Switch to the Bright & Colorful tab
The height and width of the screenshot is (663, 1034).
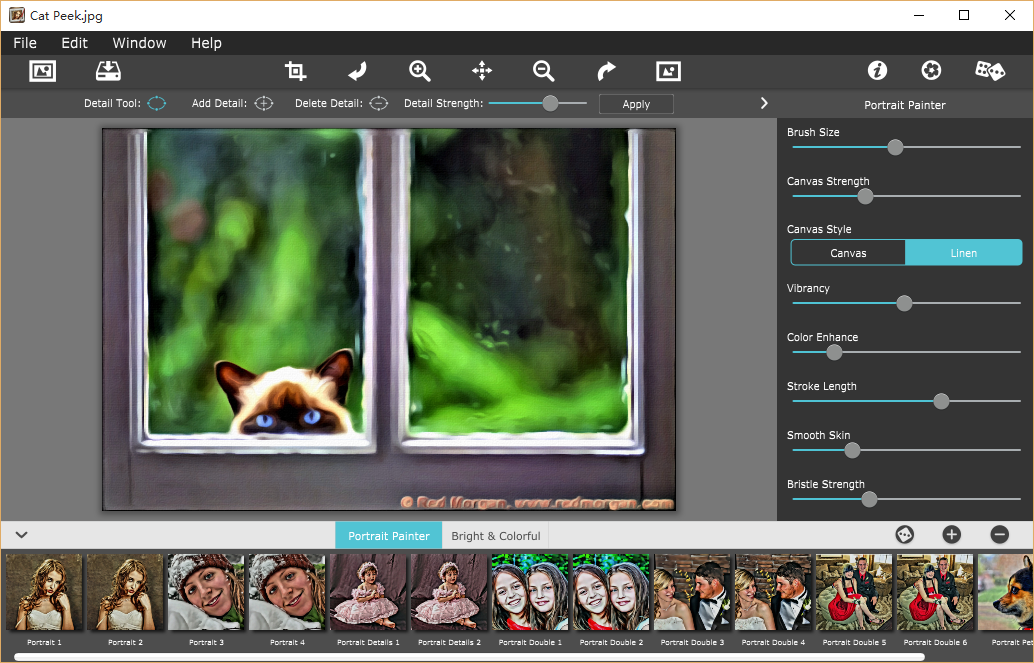pyautogui.click(x=495, y=536)
